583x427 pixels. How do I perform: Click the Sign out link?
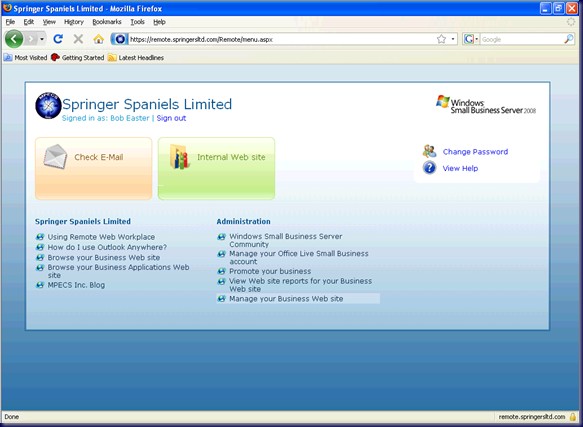click(x=171, y=118)
